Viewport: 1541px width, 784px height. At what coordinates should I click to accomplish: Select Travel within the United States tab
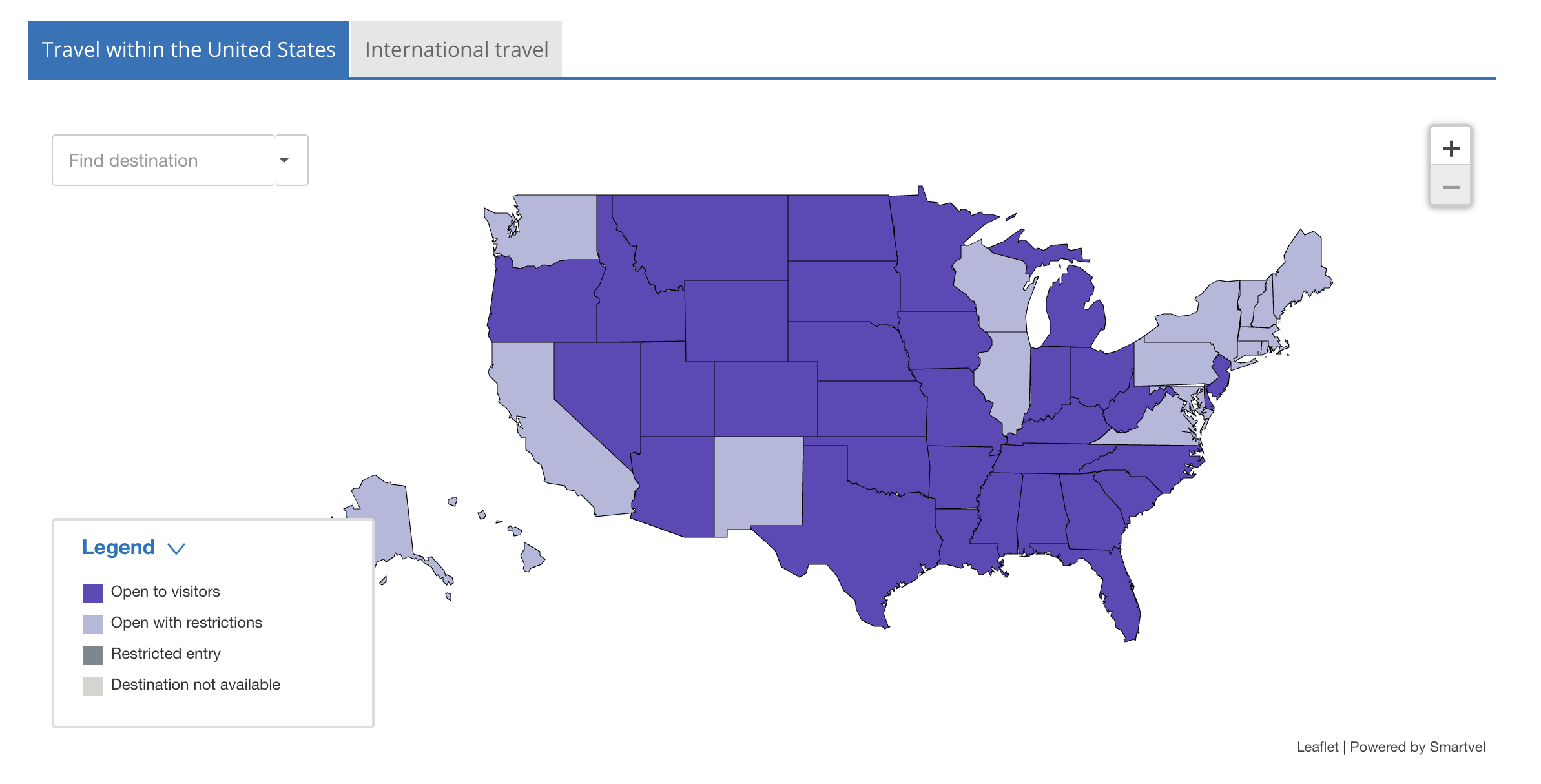point(189,50)
